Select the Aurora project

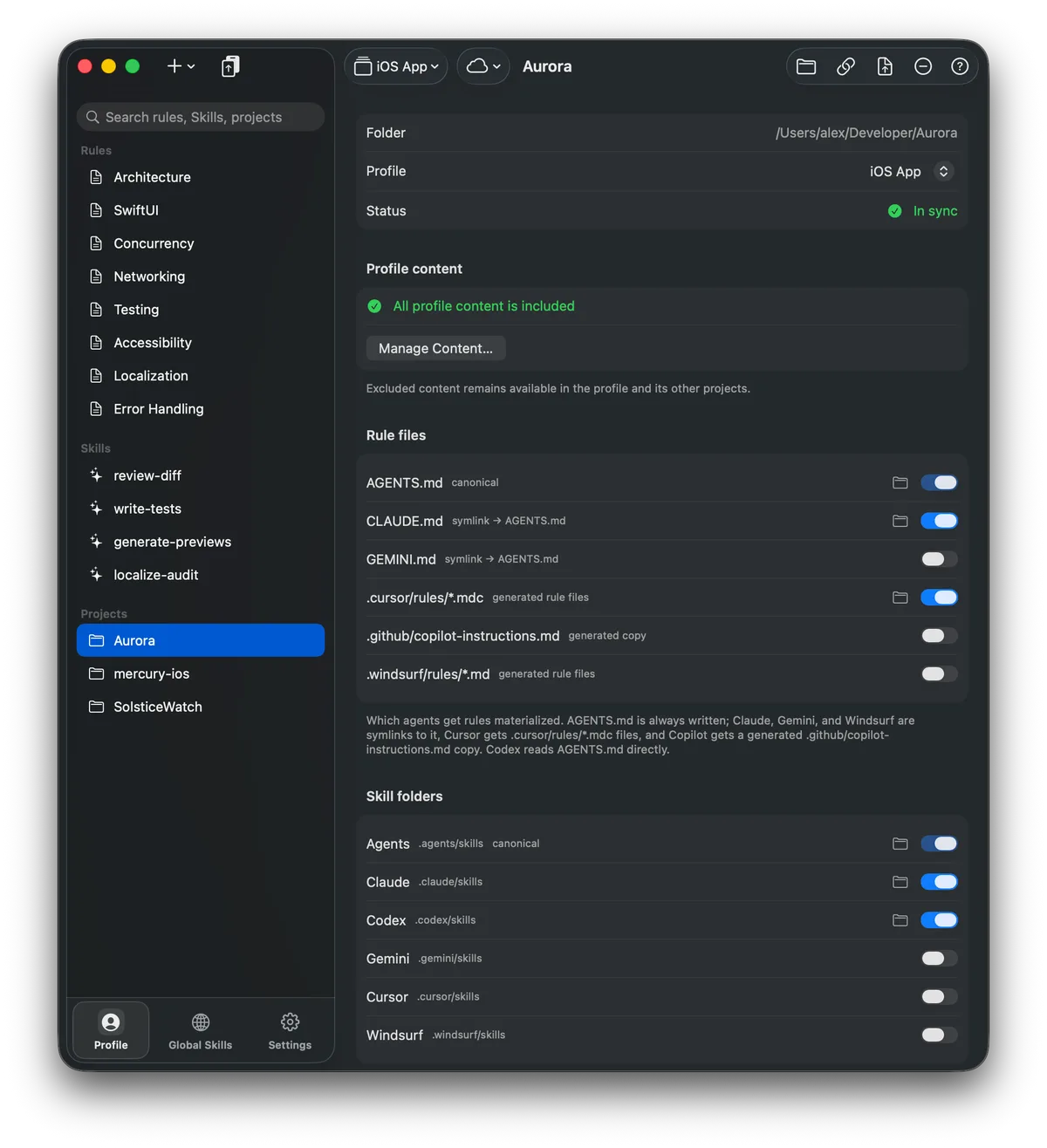coord(201,640)
